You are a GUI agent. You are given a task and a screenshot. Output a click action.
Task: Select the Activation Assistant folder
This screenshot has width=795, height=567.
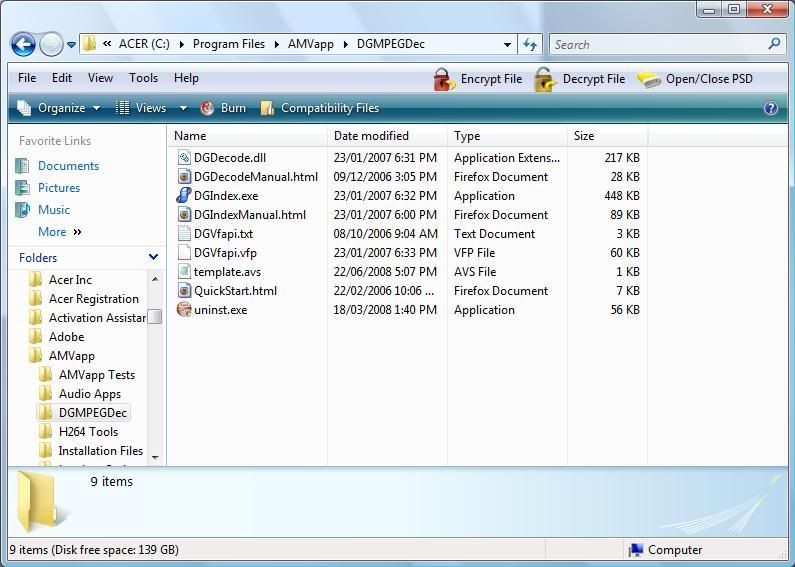tap(97, 318)
